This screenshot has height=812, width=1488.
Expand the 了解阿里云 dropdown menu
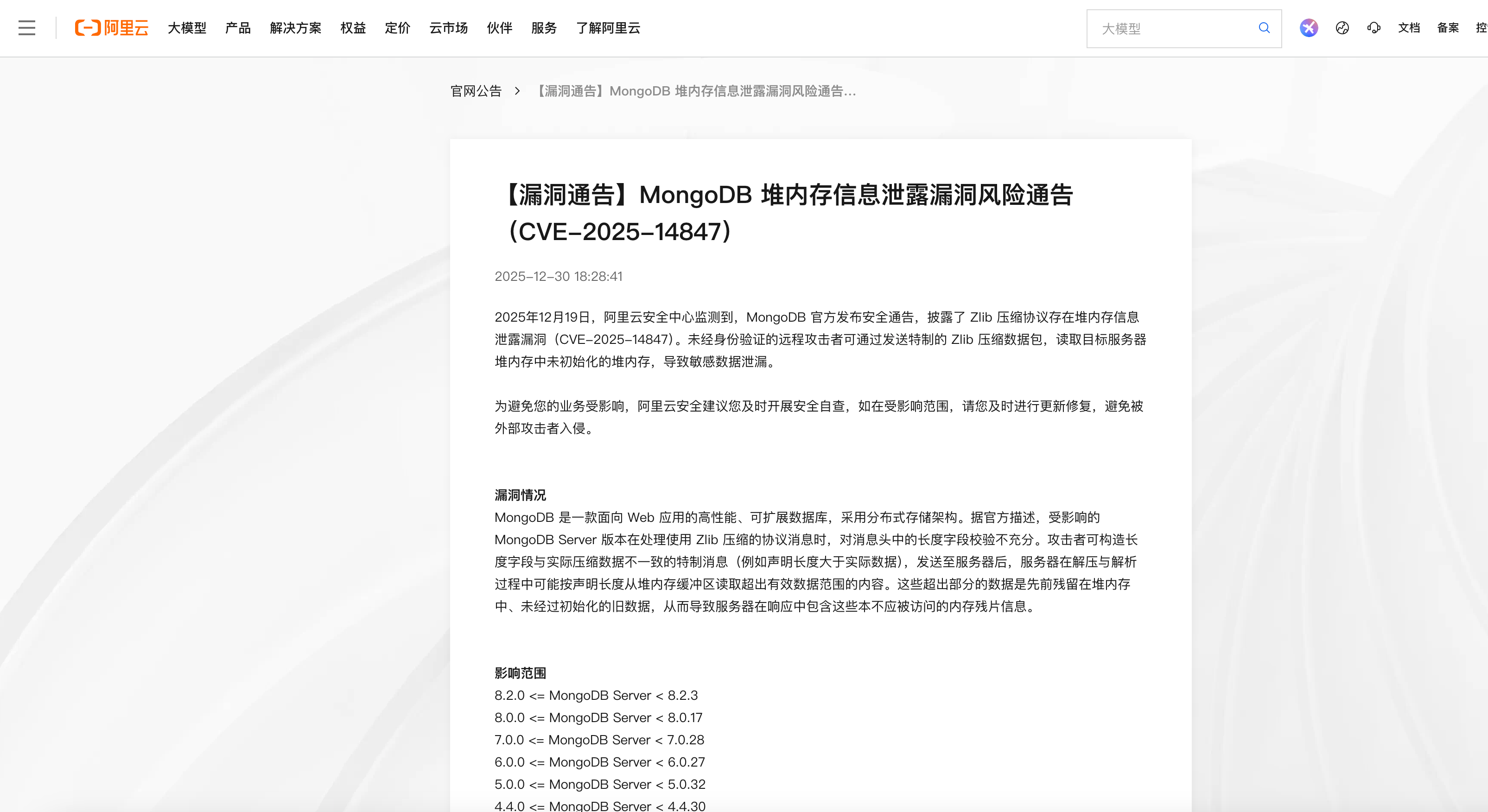[608, 28]
